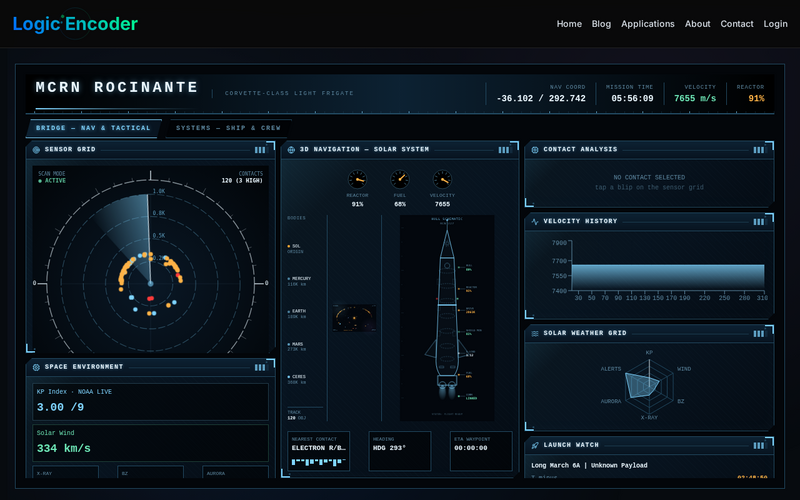
Task: Select MERCURY in the bodies list
Action: (x=299, y=281)
